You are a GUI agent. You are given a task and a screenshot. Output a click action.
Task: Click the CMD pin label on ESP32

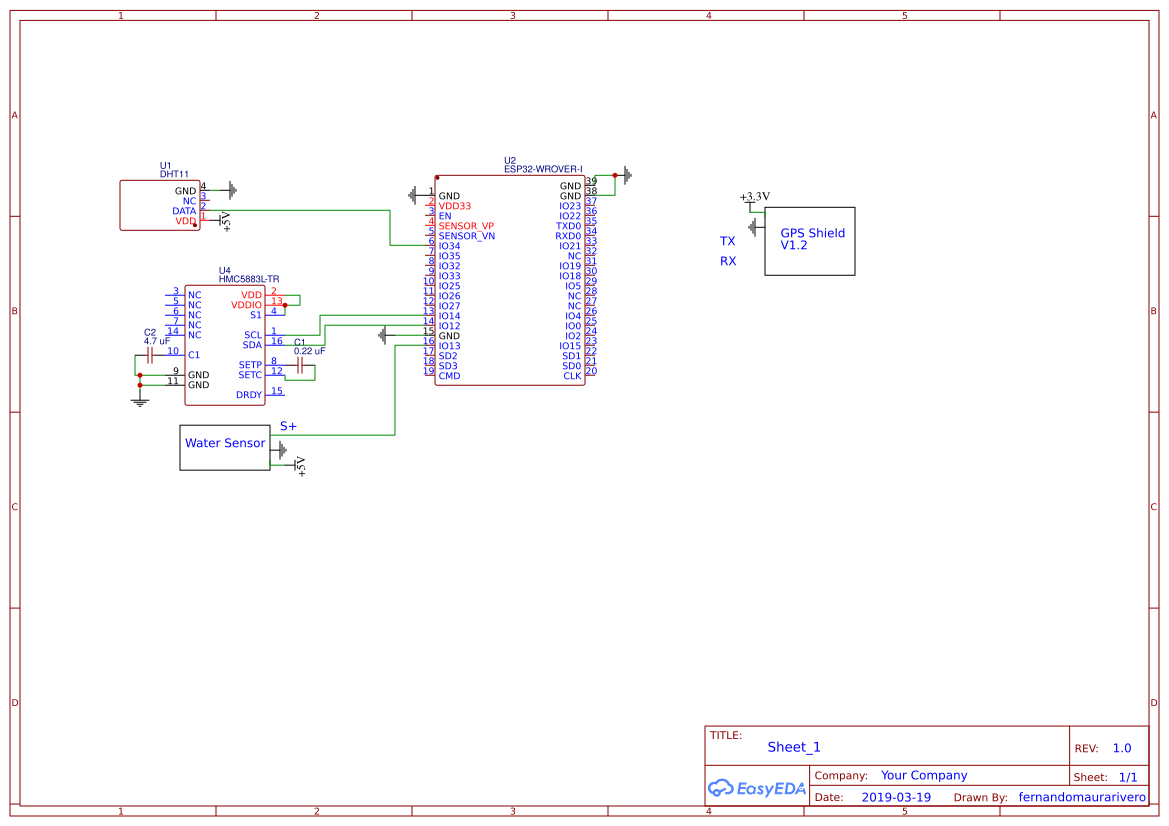click(450, 376)
